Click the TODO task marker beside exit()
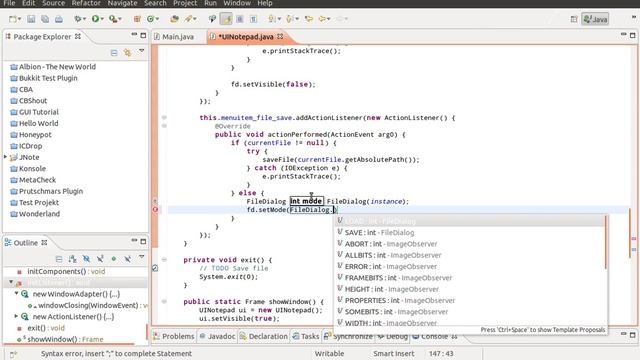The width and height of the screenshot is (640, 360). [x=155, y=268]
